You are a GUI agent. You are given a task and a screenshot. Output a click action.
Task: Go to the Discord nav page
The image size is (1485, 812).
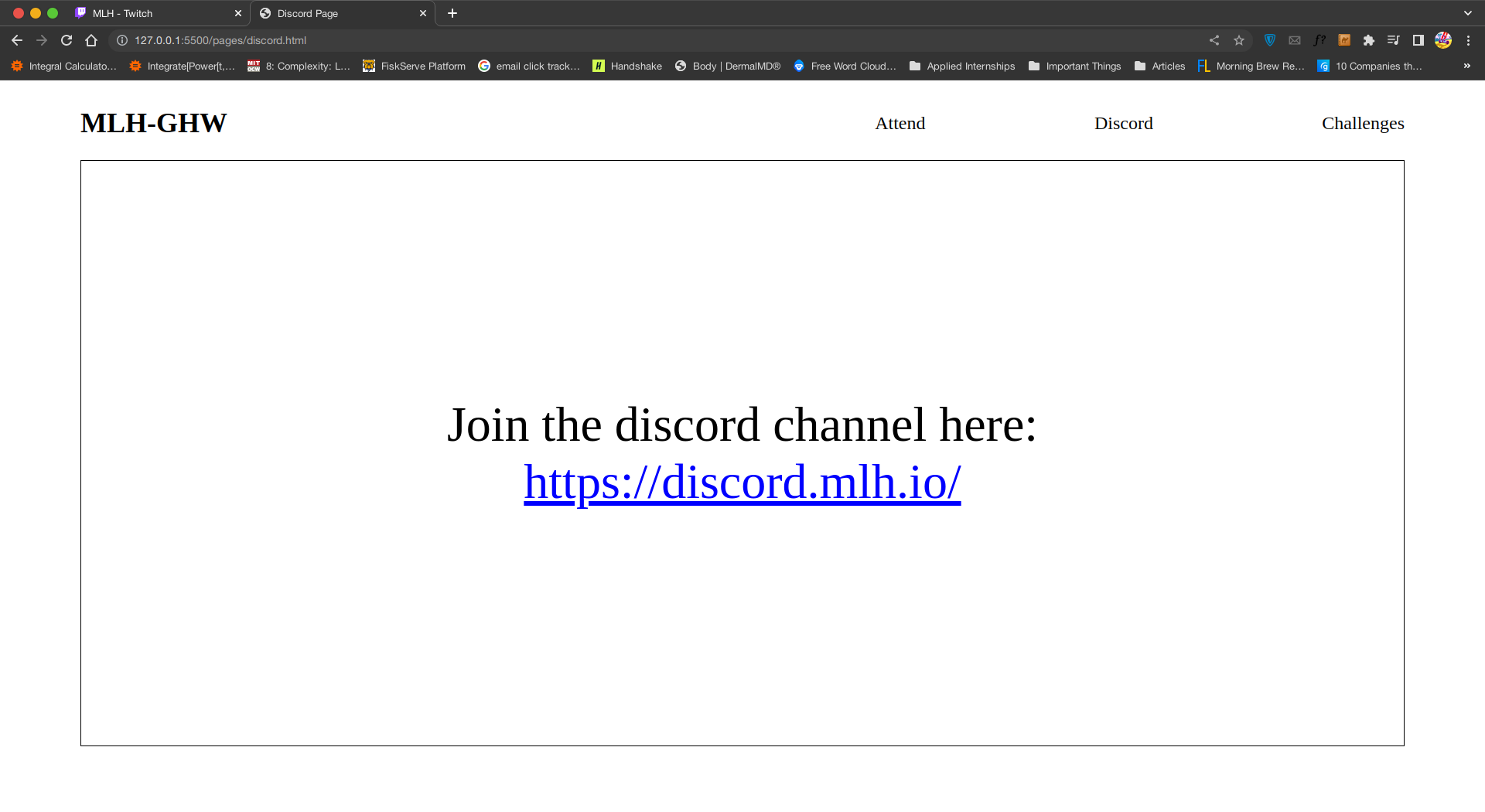[x=1123, y=123]
